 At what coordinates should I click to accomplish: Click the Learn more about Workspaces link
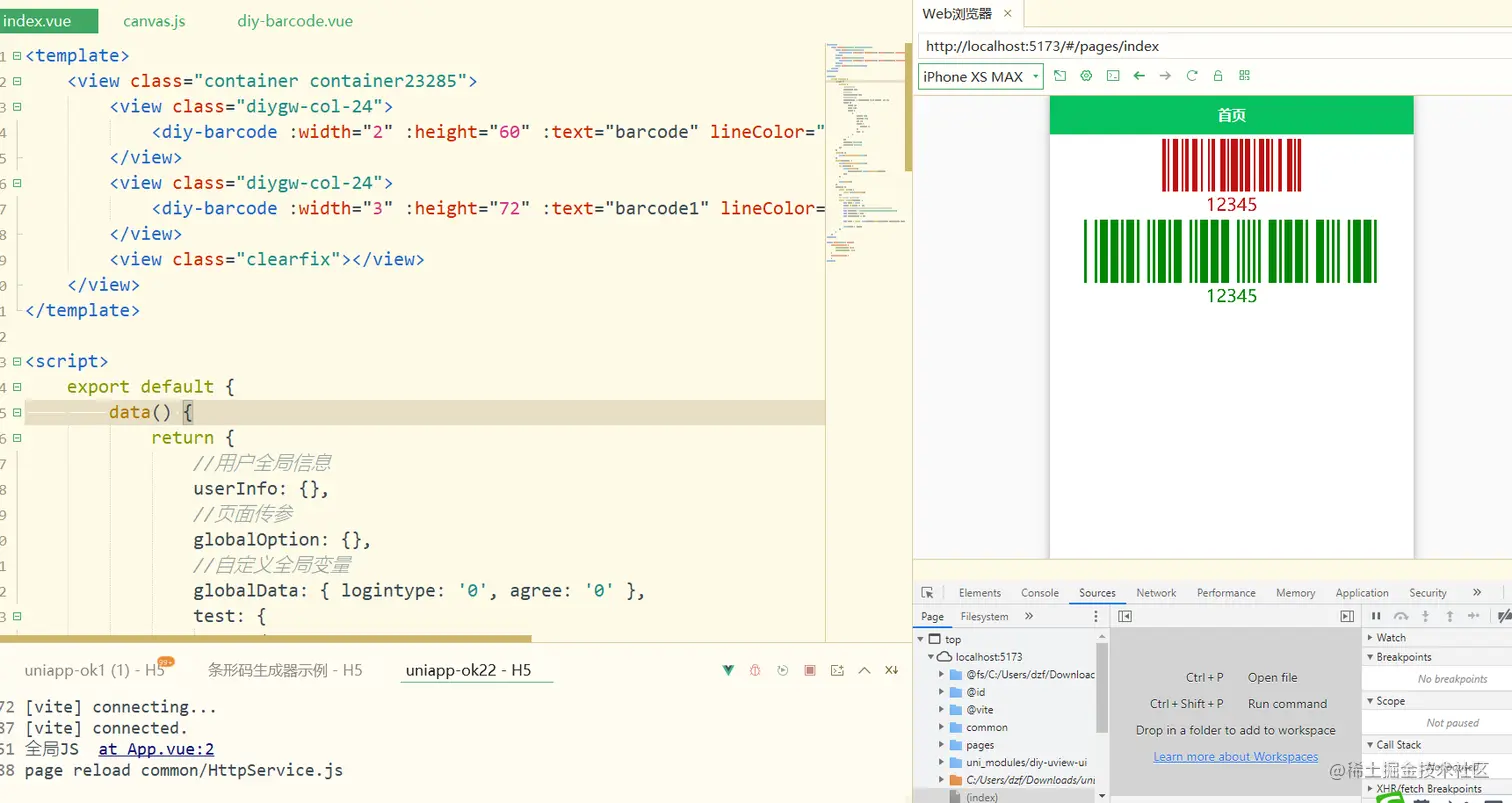(1235, 757)
